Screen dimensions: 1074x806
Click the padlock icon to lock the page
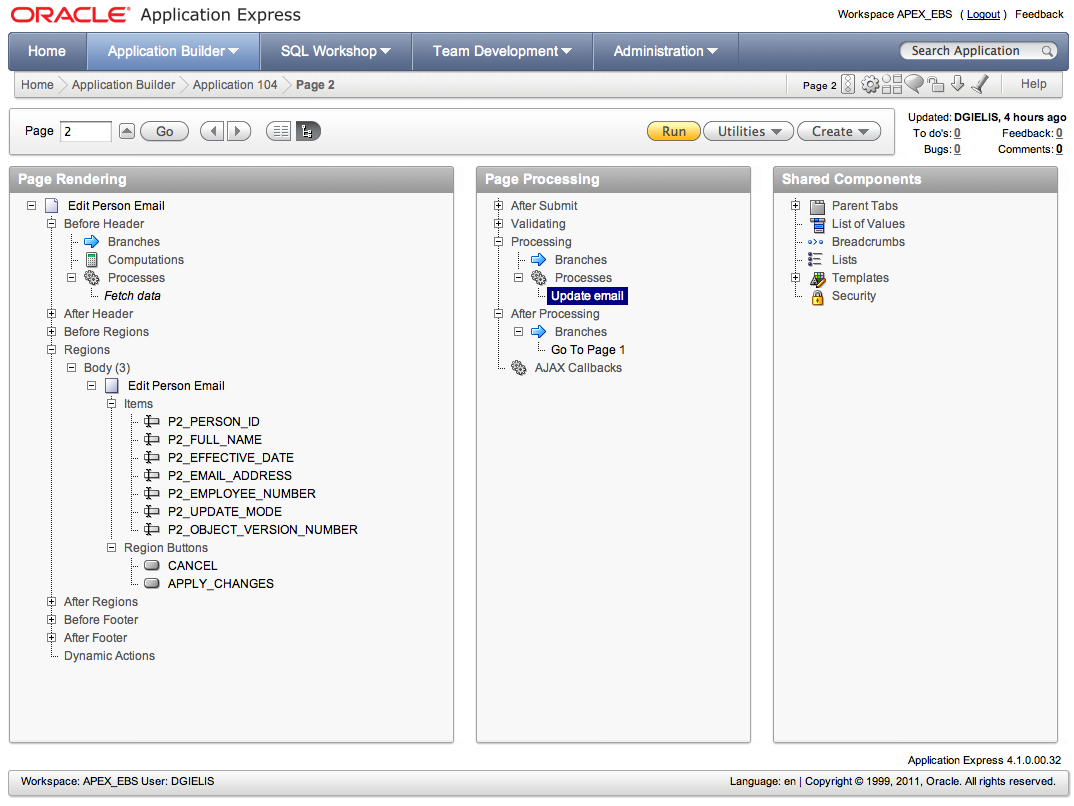pyautogui.click(x=936, y=84)
